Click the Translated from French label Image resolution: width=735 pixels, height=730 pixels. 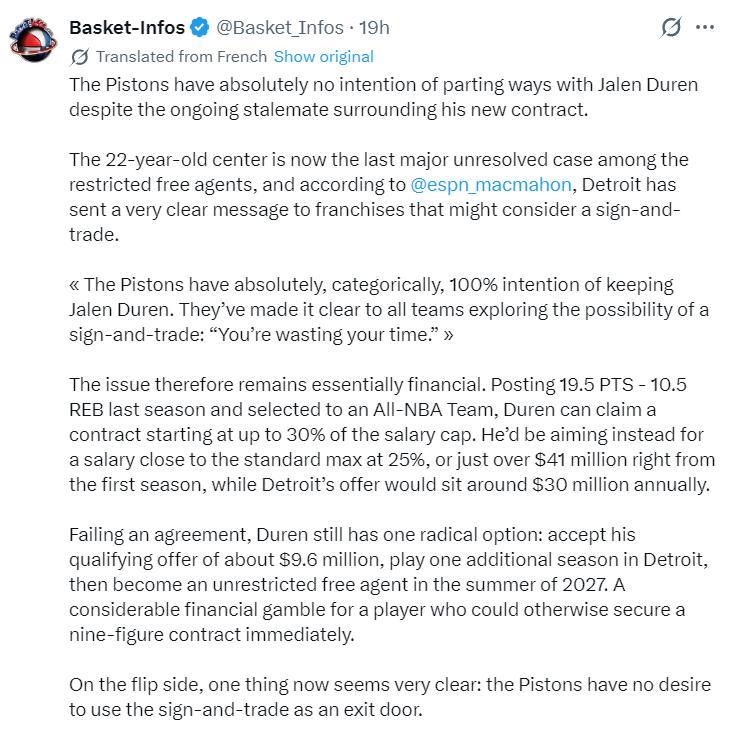[181, 57]
